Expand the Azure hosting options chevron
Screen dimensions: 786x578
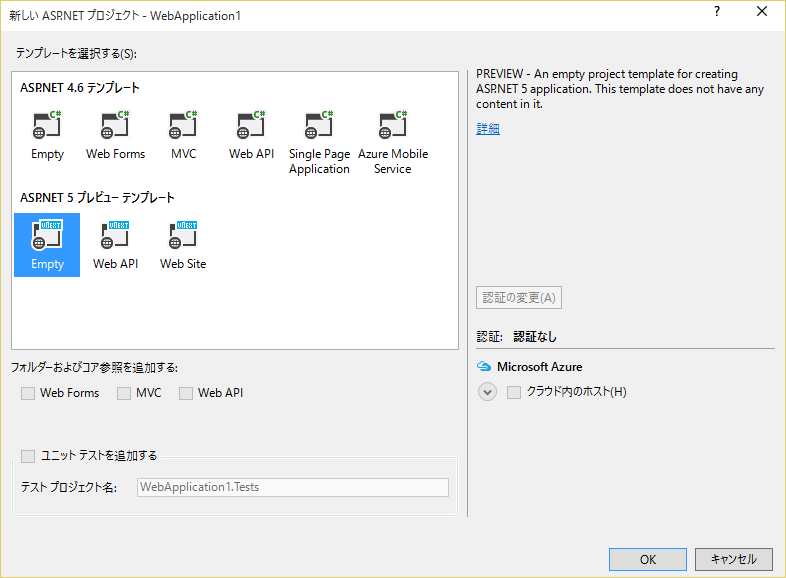487,392
